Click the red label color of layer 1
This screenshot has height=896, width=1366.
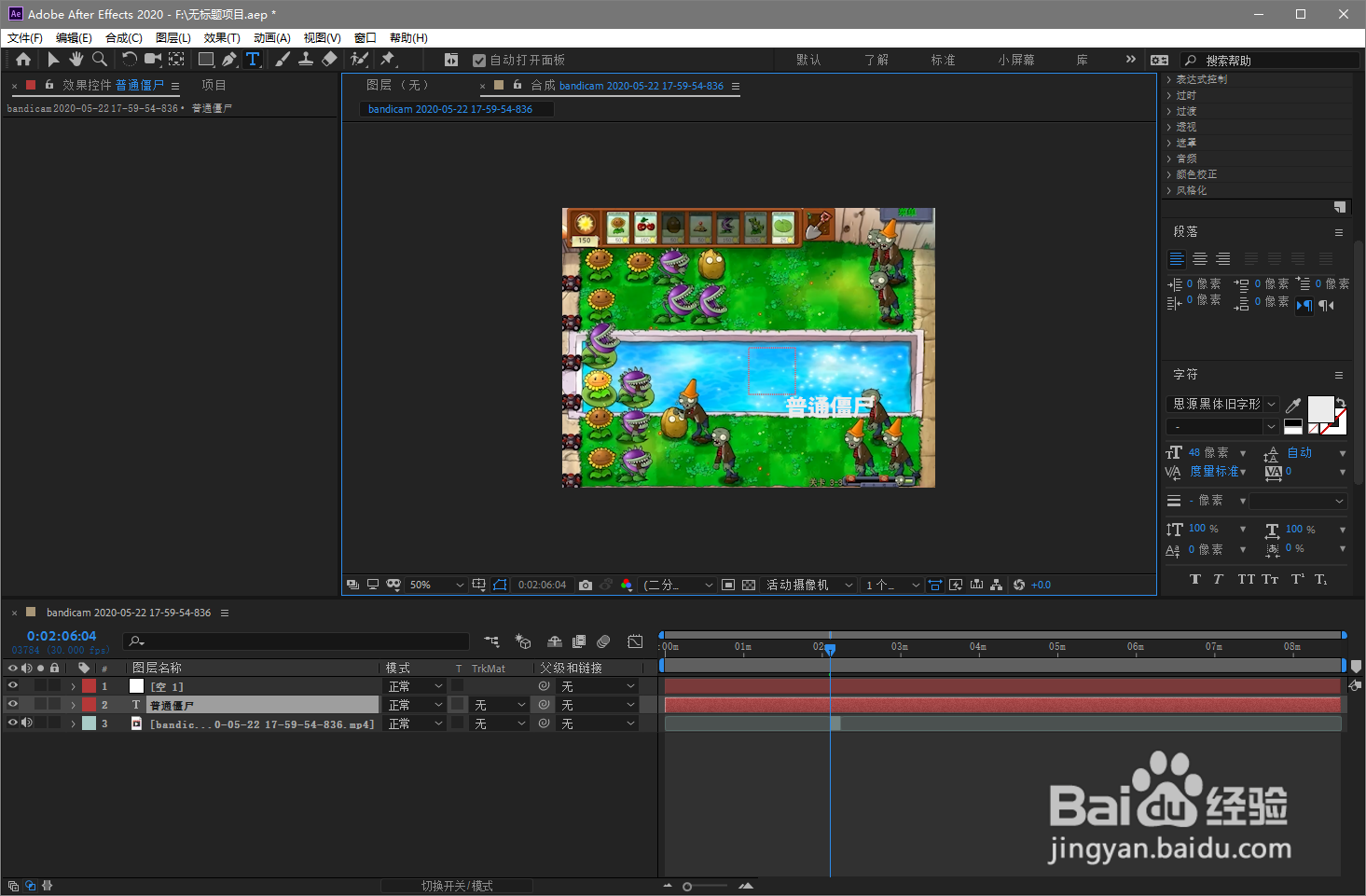[90, 686]
